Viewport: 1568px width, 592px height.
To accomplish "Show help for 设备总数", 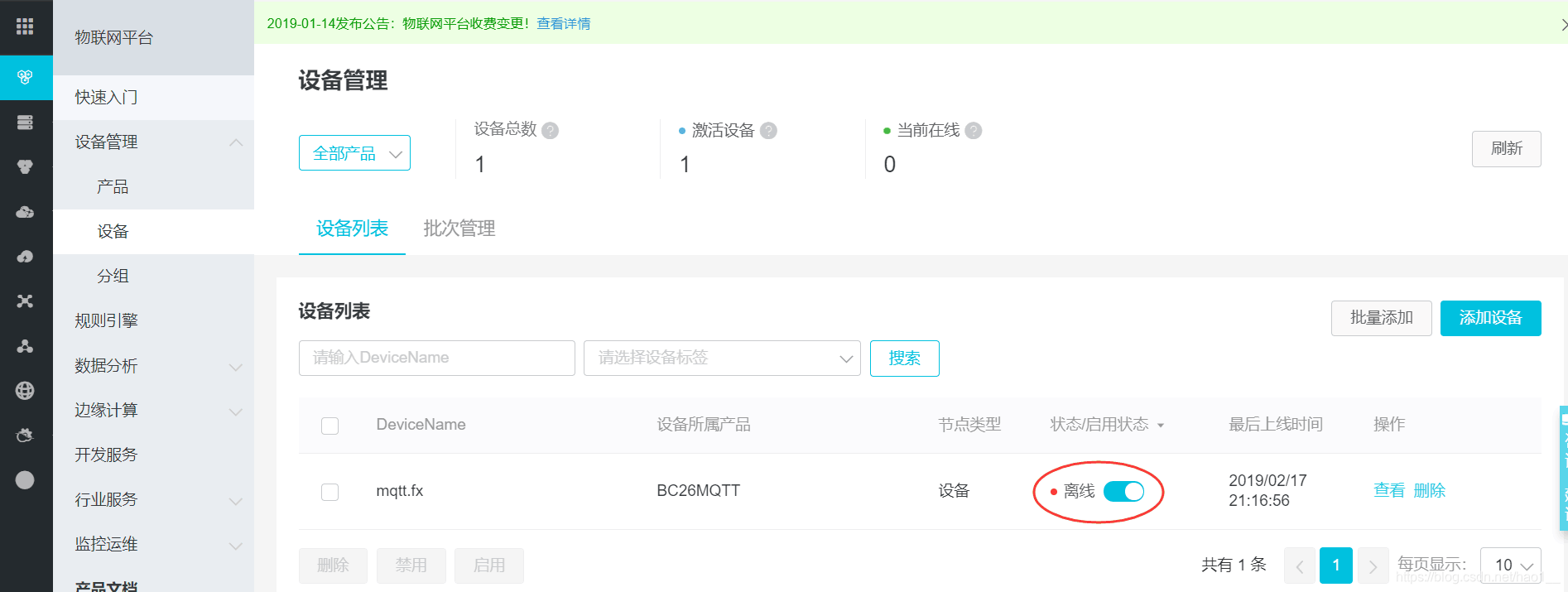I will click(x=550, y=131).
